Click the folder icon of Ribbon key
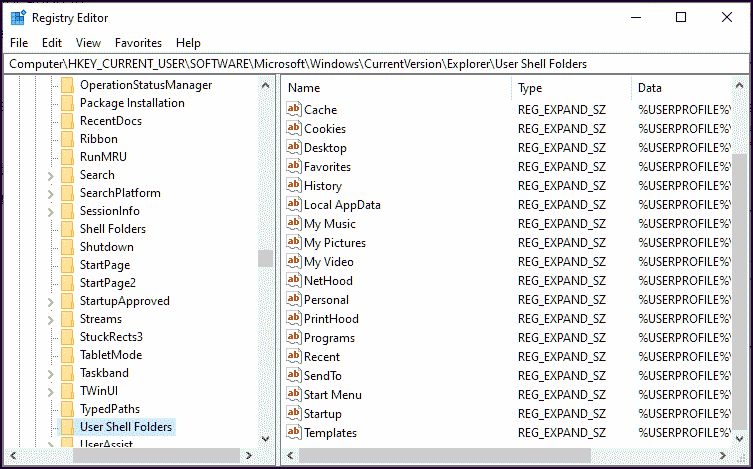This screenshot has height=469, width=753. coord(67,139)
